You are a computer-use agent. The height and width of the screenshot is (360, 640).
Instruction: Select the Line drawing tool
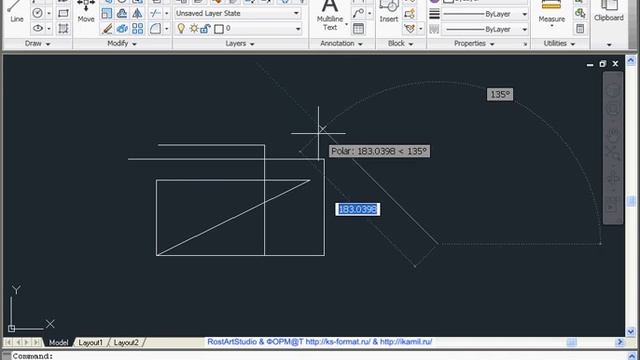(16, 11)
